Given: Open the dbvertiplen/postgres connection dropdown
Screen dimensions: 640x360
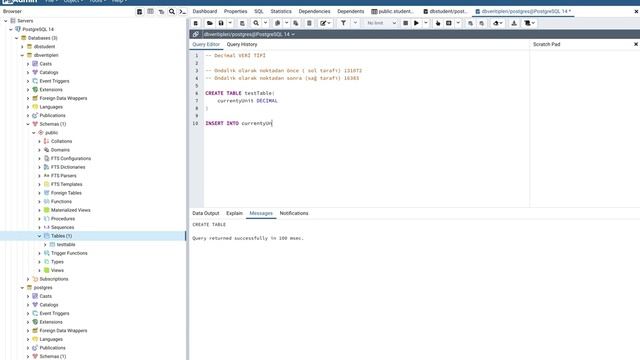Looking at the screenshot, I should coord(249,34).
